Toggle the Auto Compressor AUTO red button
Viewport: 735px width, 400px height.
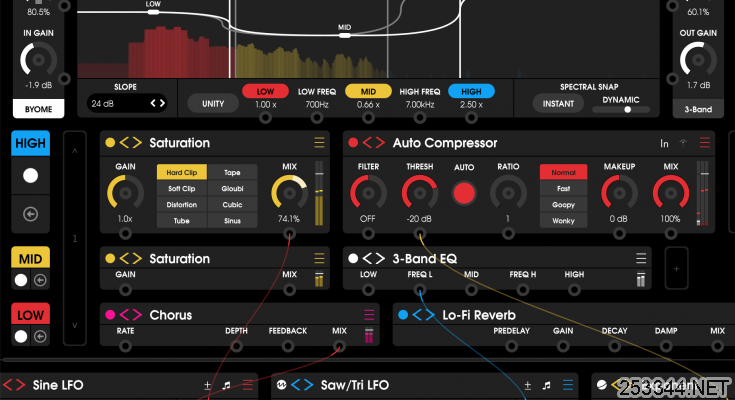click(x=464, y=193)
